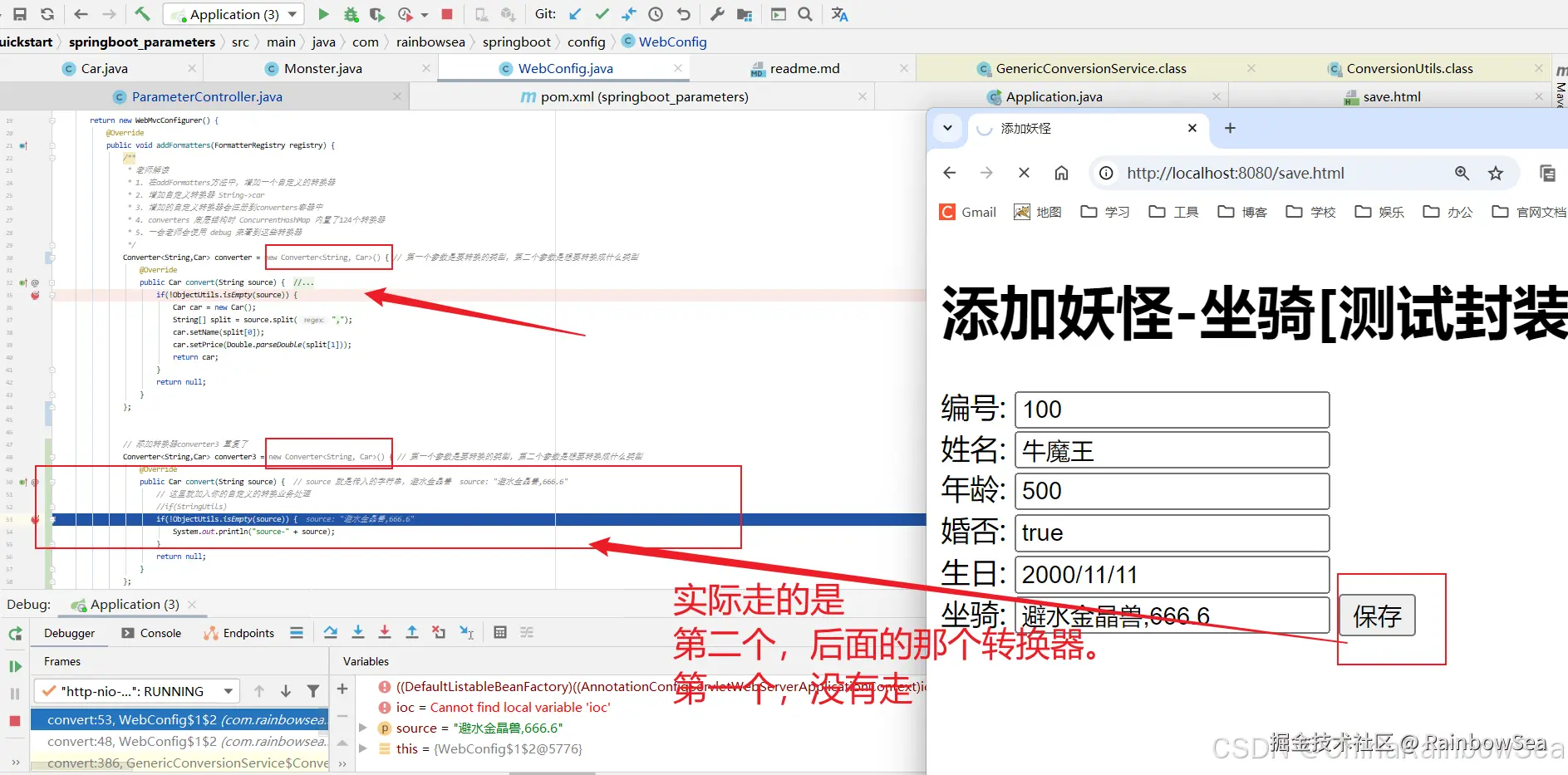Image resolution: width=1568 pixels, height=775 pixels.
Task: Add a new watch with plus icon
Action: coord(342,689)
